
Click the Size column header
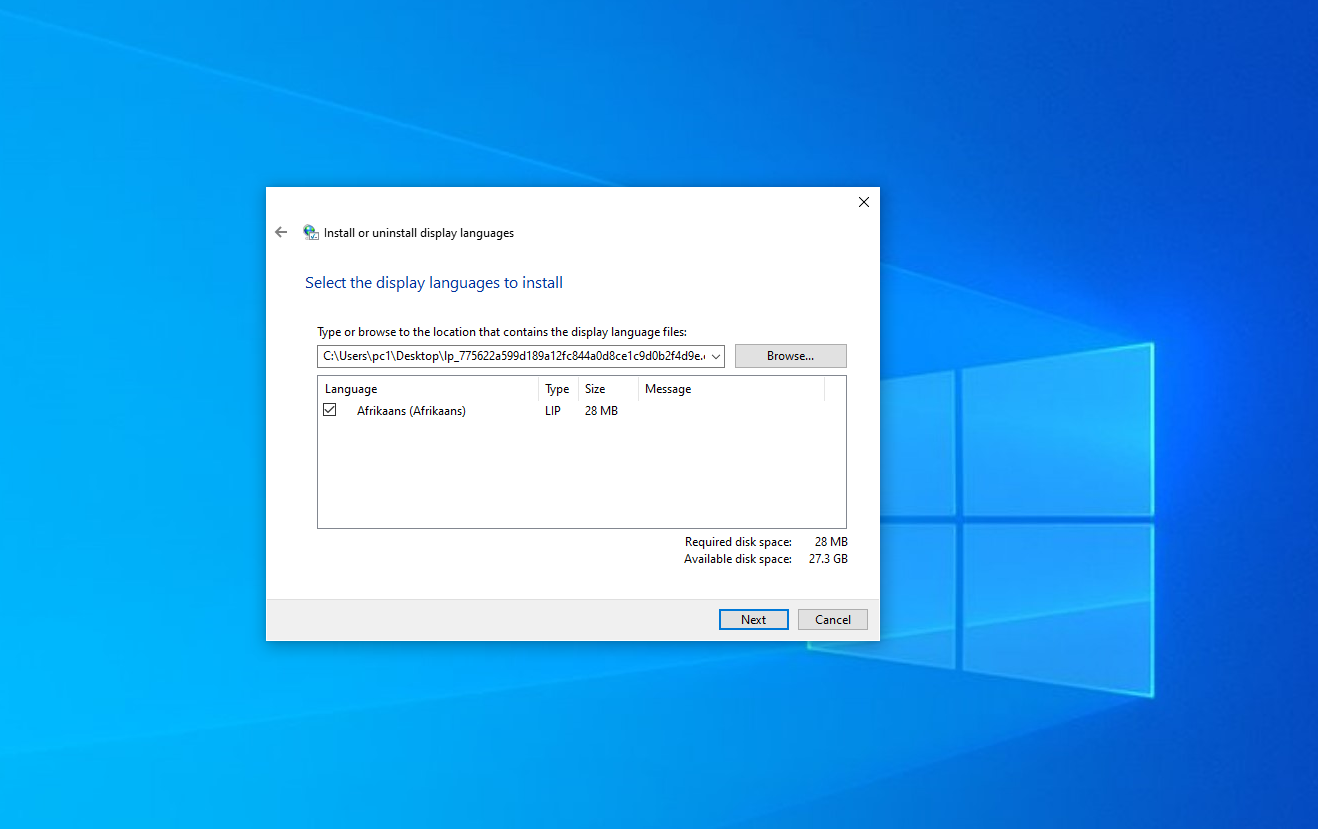coord(608,389)
